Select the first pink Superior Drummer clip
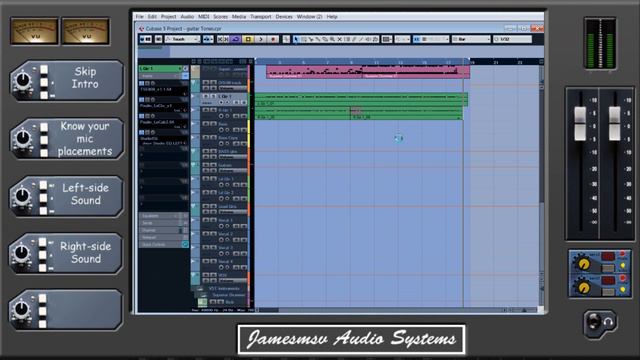 click(314, 72)
